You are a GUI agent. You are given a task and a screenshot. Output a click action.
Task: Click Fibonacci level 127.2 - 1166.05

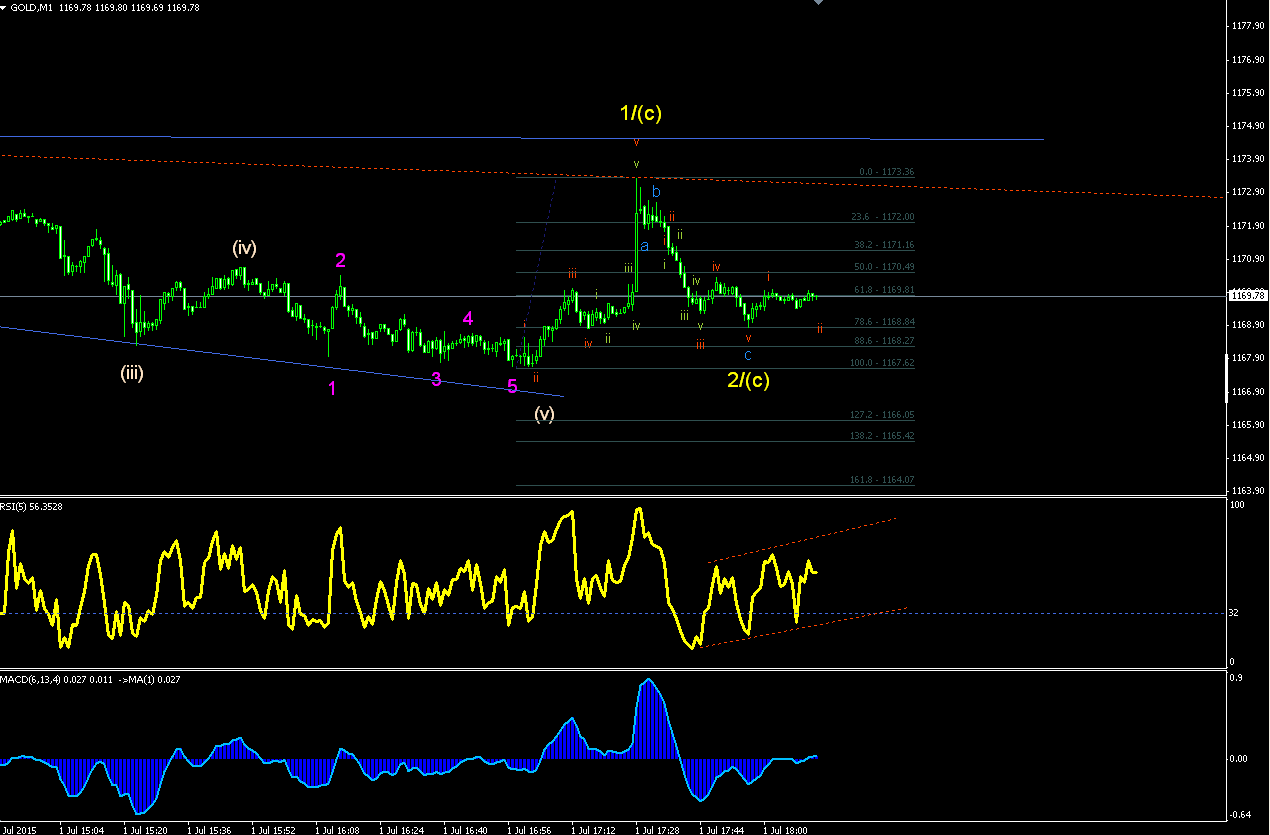(x=881, y=415)
